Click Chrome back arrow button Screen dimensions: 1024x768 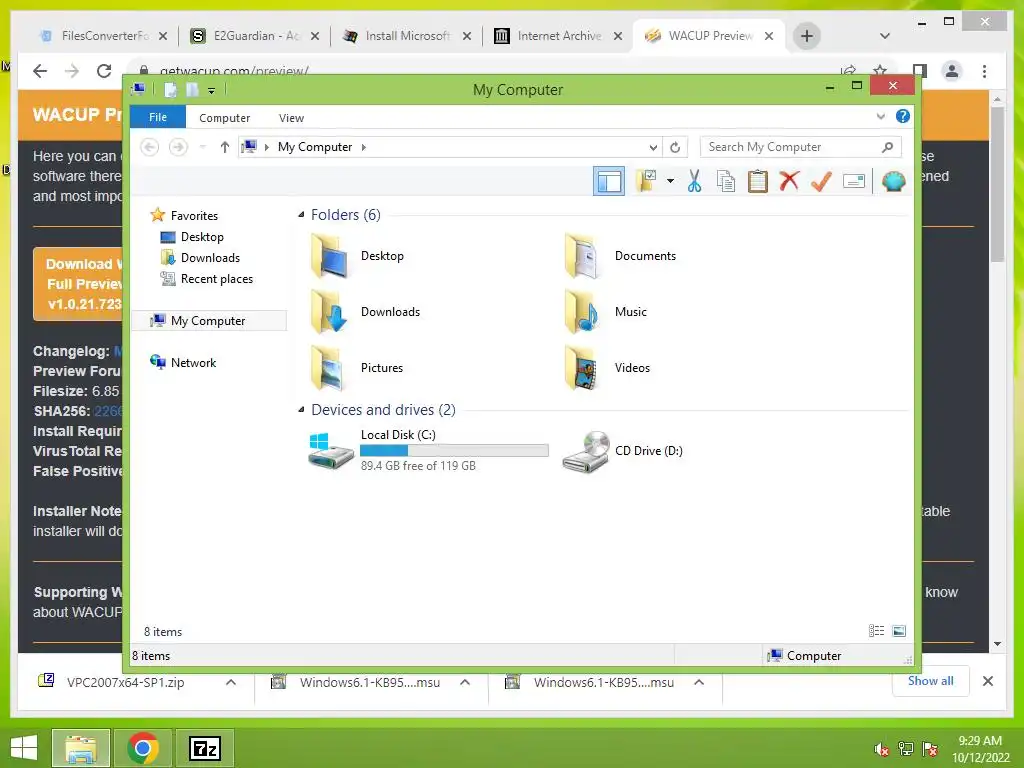[x=40, y=71]
